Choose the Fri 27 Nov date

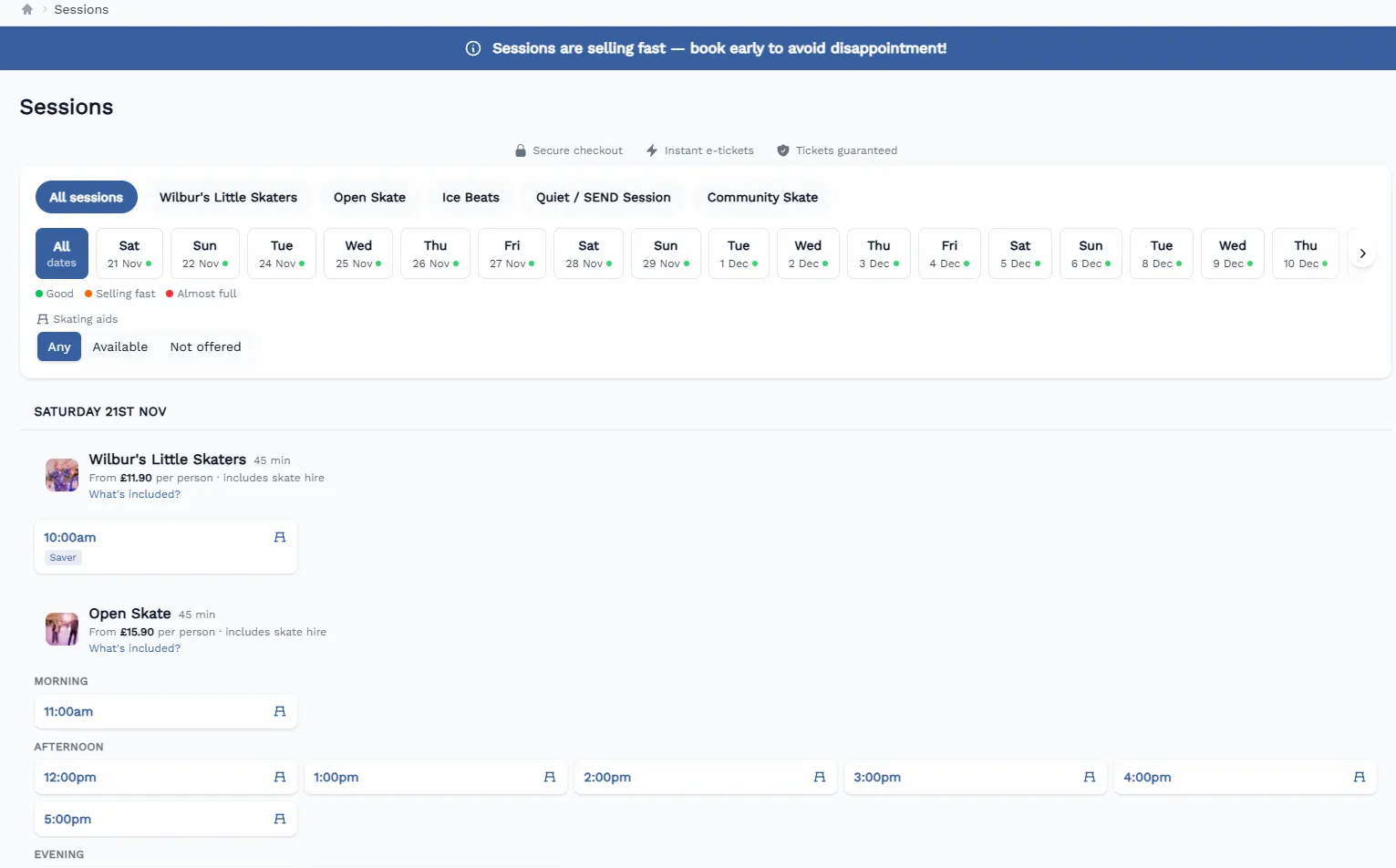tap(512, 253)
